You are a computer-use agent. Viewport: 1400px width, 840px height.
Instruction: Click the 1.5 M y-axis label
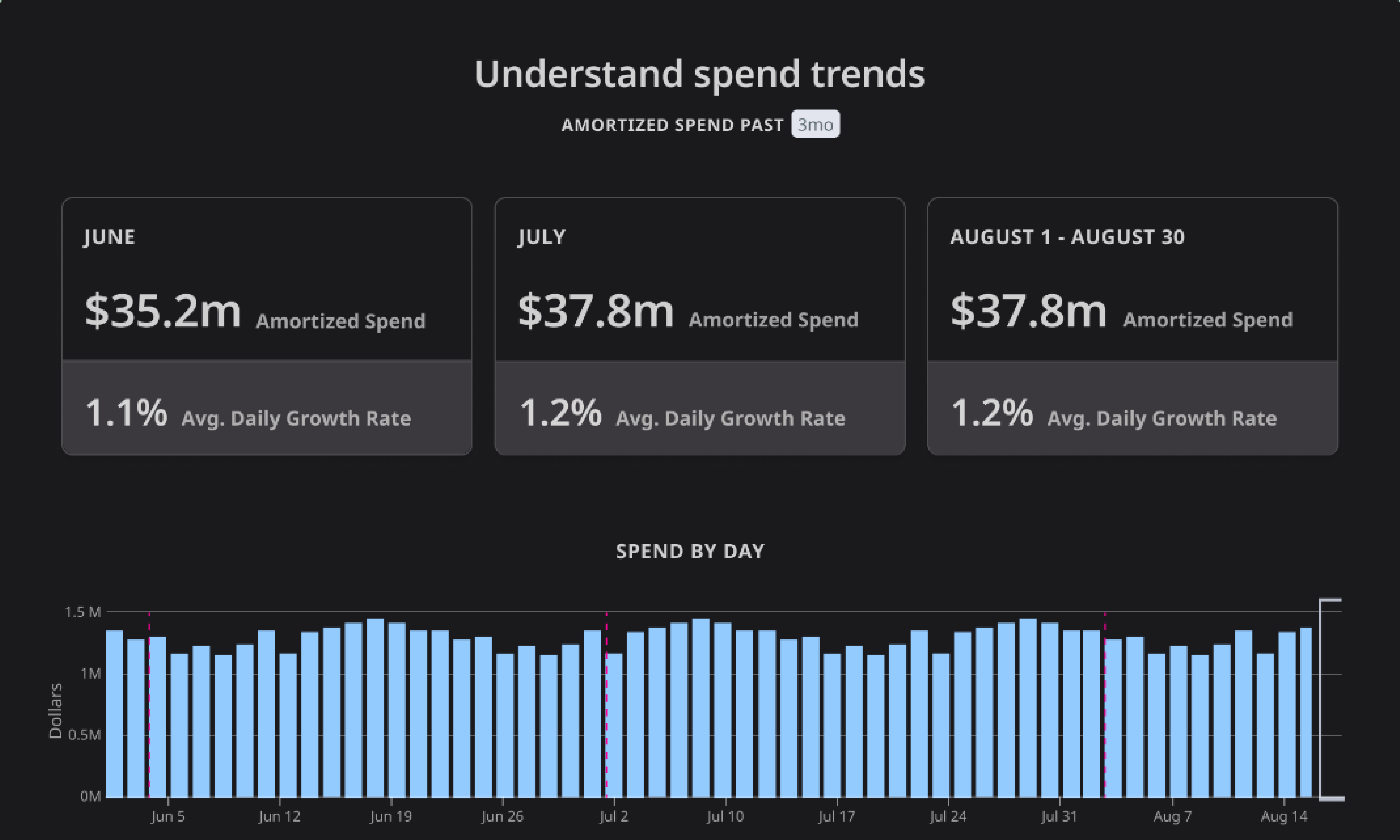tap(83, 612)
